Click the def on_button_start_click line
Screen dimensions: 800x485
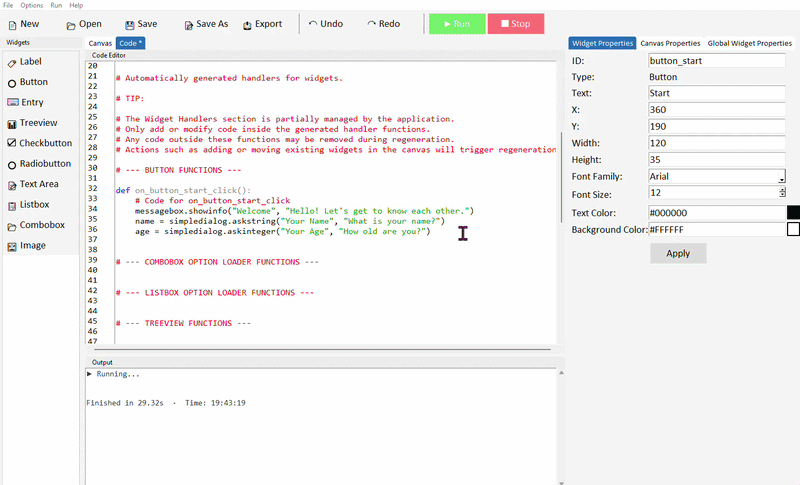tap(183, 190)
